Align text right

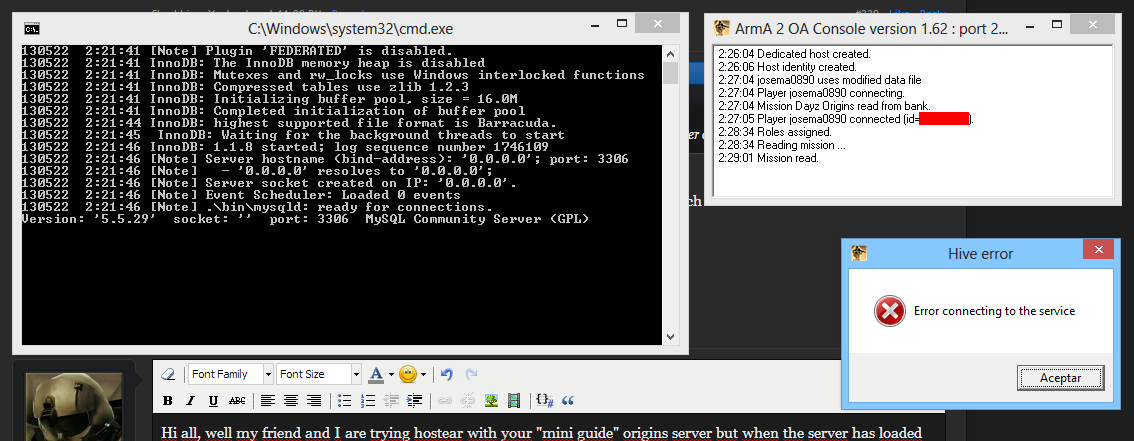tap(314, 401)
